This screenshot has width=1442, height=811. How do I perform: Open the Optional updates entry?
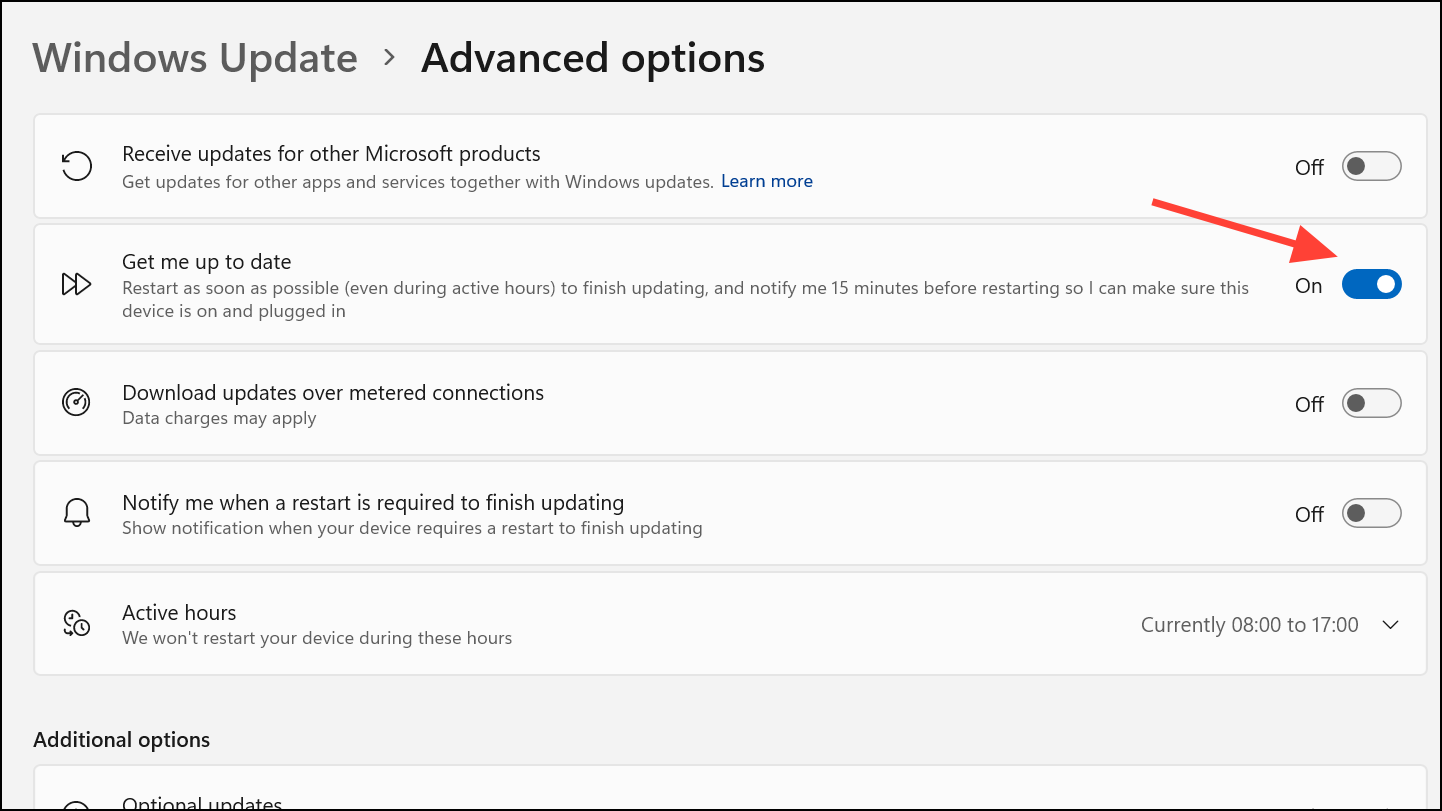[202, 804]
